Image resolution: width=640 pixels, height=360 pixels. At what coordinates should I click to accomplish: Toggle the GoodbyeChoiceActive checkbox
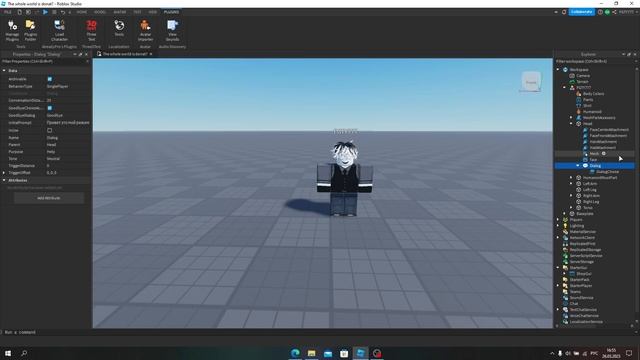[50, 108]
